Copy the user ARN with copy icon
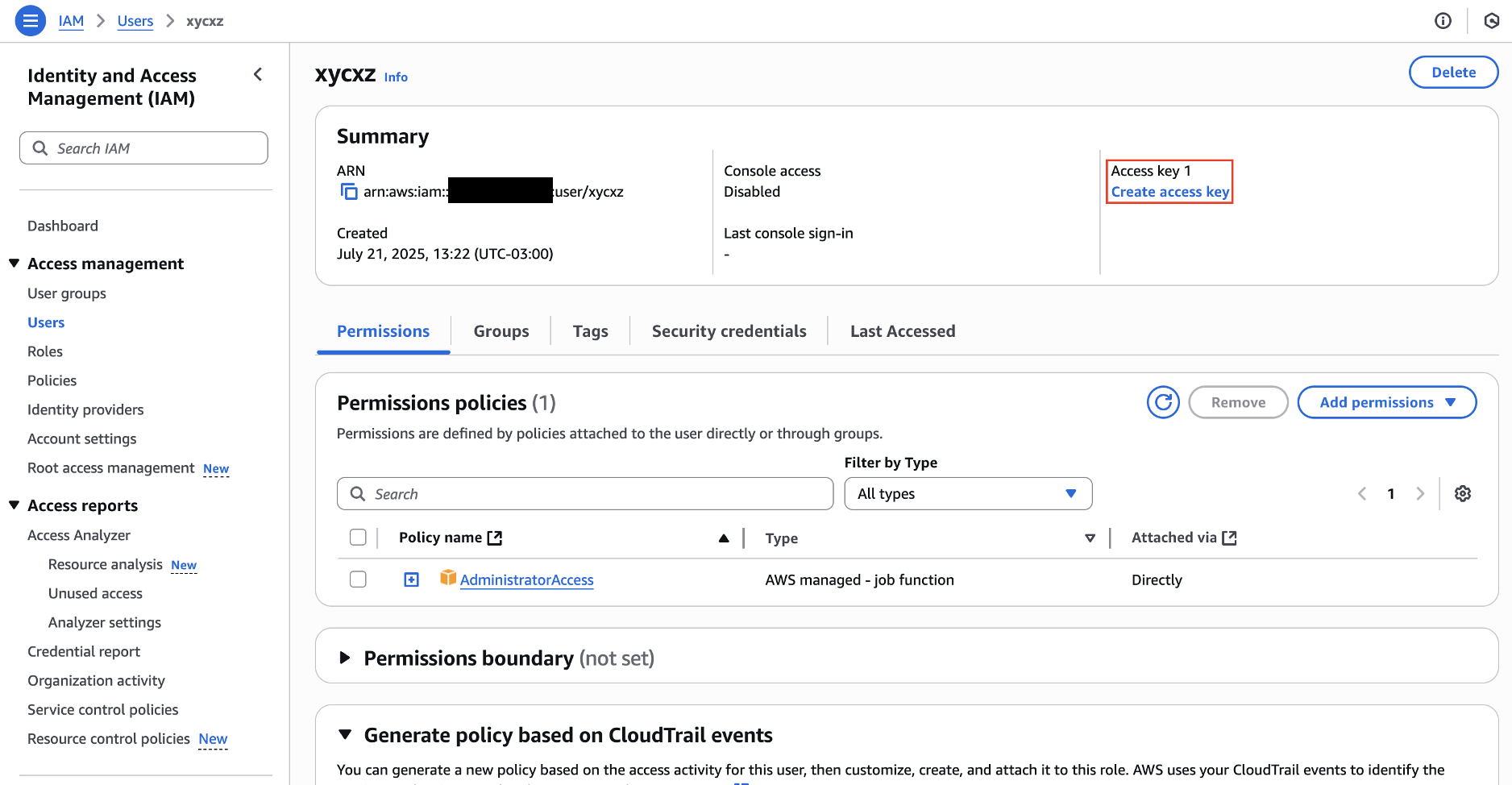Viewport: 1512px width, 785px height. pos(349,192)
